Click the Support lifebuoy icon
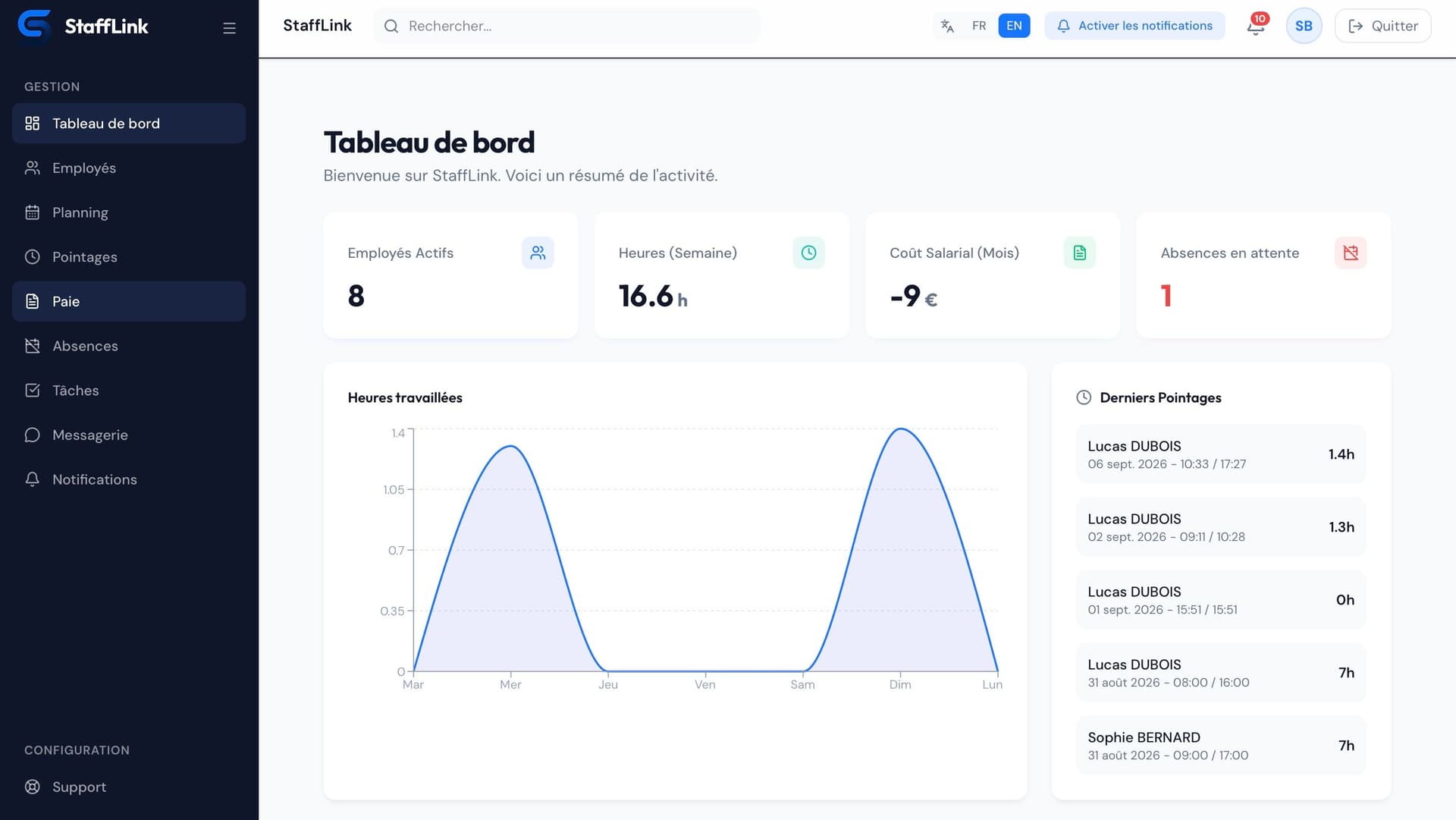The height and width of the screenshot is (820, 1456). [32, 787]
